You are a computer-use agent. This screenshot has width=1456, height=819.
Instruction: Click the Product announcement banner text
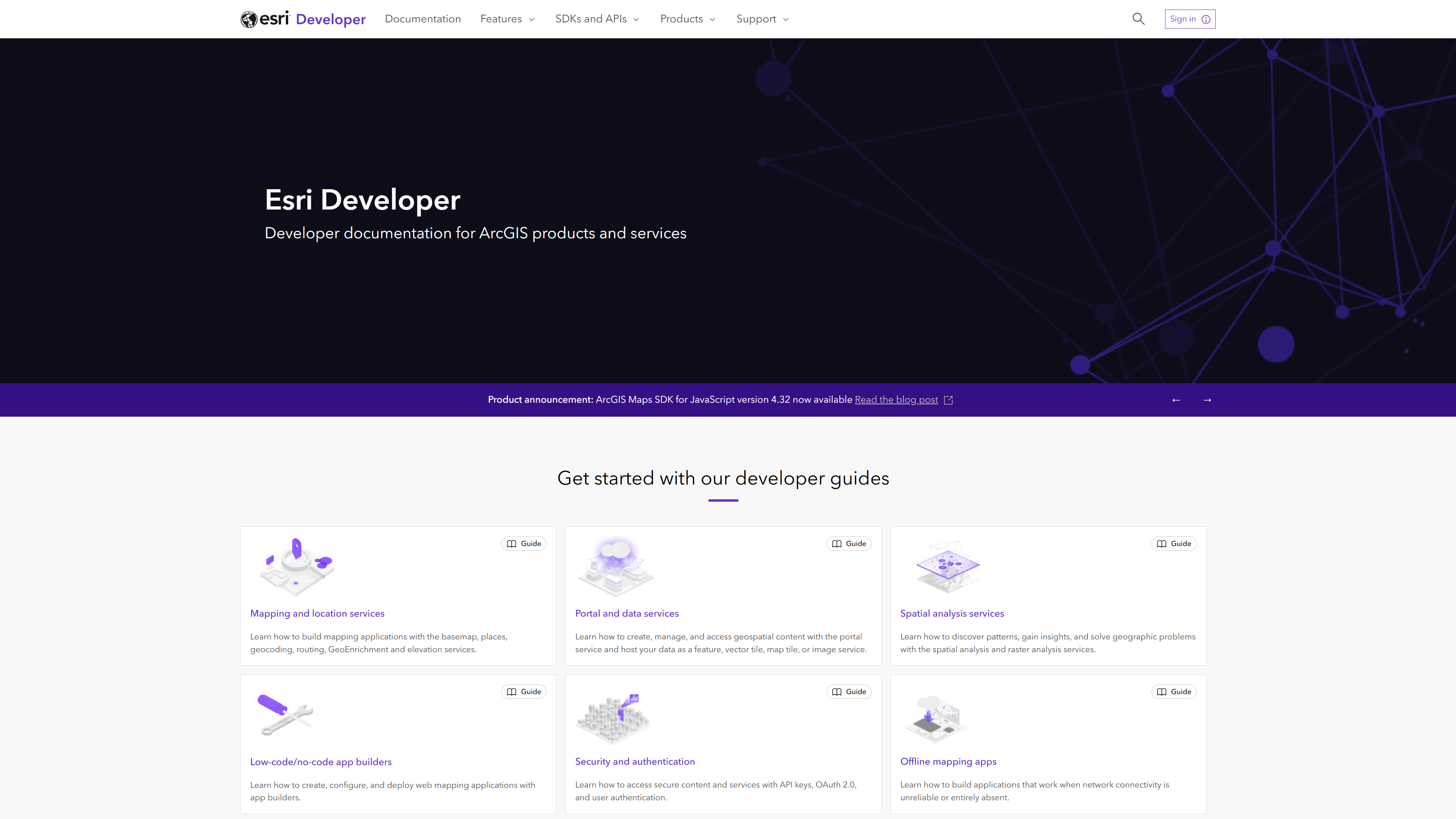pos(670,400)
